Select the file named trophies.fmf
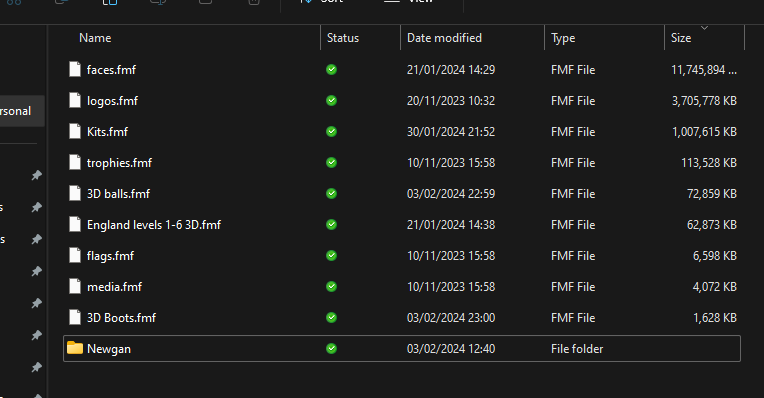The width and height of the screenshot is (764, 398). [119, 163]
